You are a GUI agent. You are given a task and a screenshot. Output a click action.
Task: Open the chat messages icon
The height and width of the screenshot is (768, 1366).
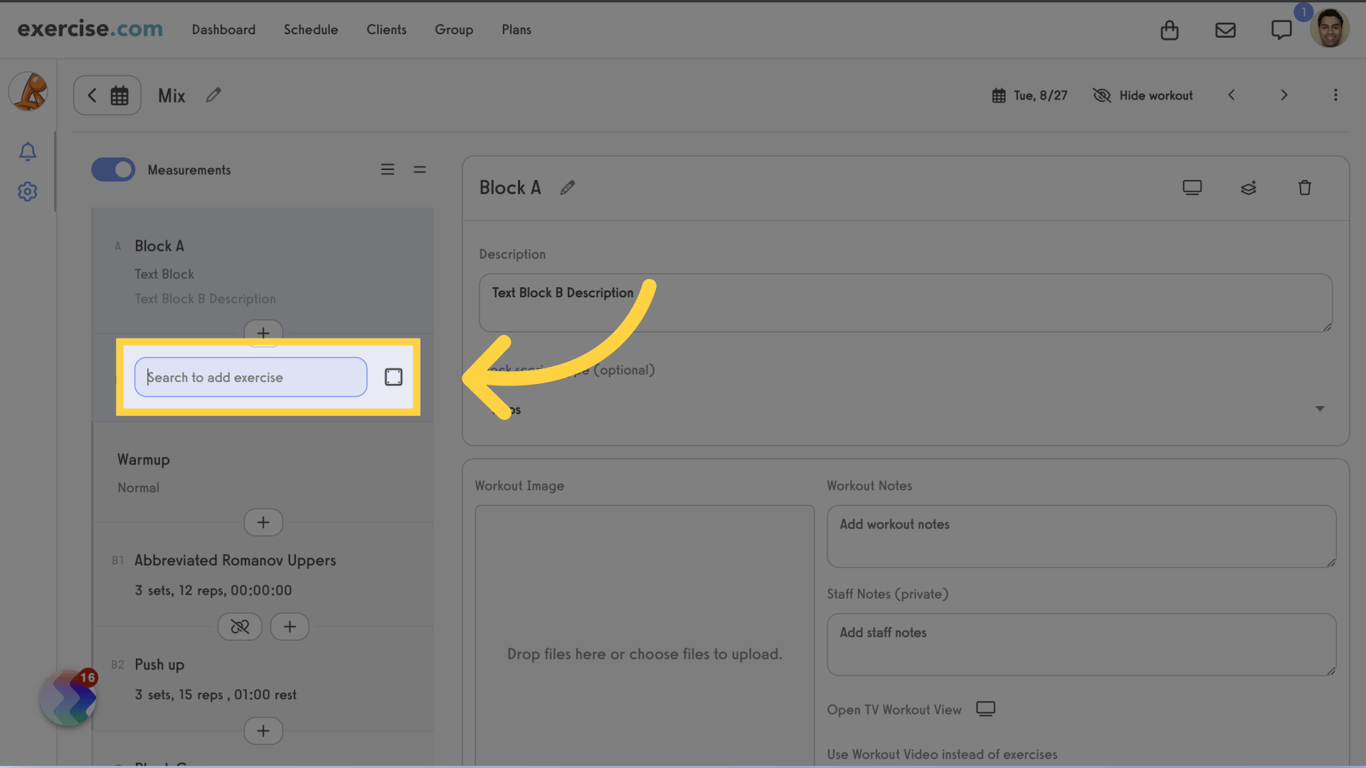(1281, 30)
